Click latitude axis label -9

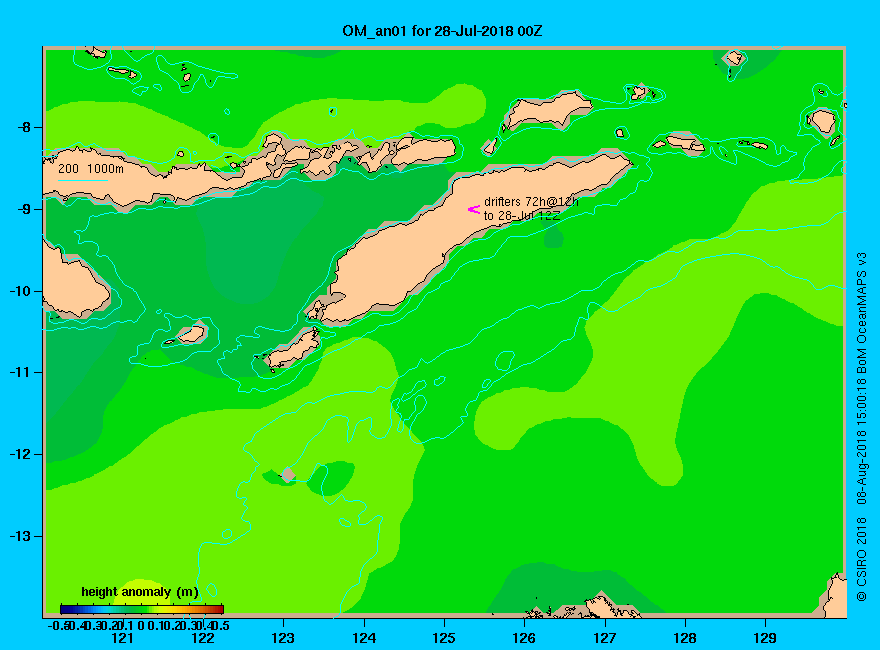coord(24,209)
